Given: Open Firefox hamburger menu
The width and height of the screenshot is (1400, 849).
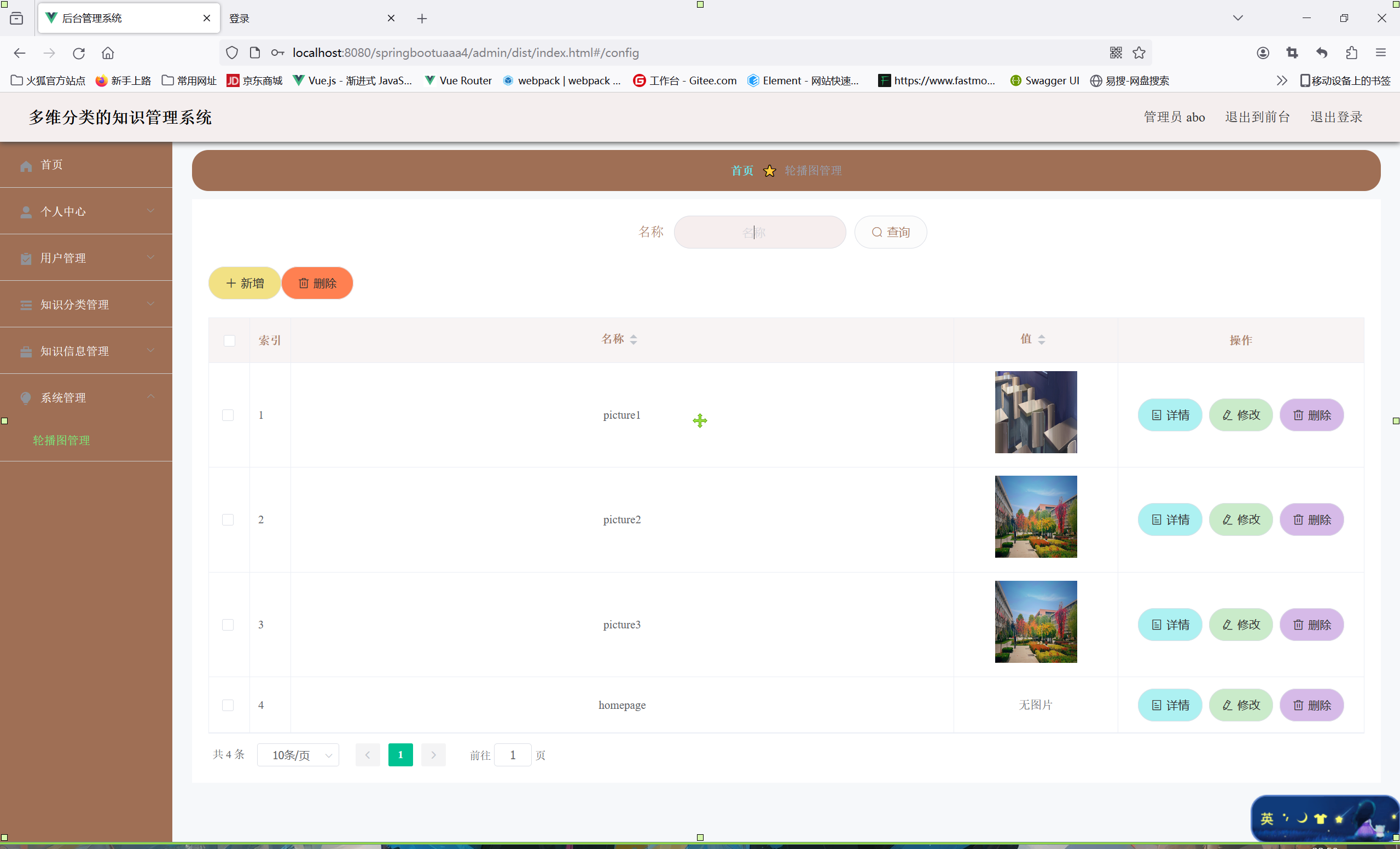Looking at the screenshot, I should point(1381,53).
